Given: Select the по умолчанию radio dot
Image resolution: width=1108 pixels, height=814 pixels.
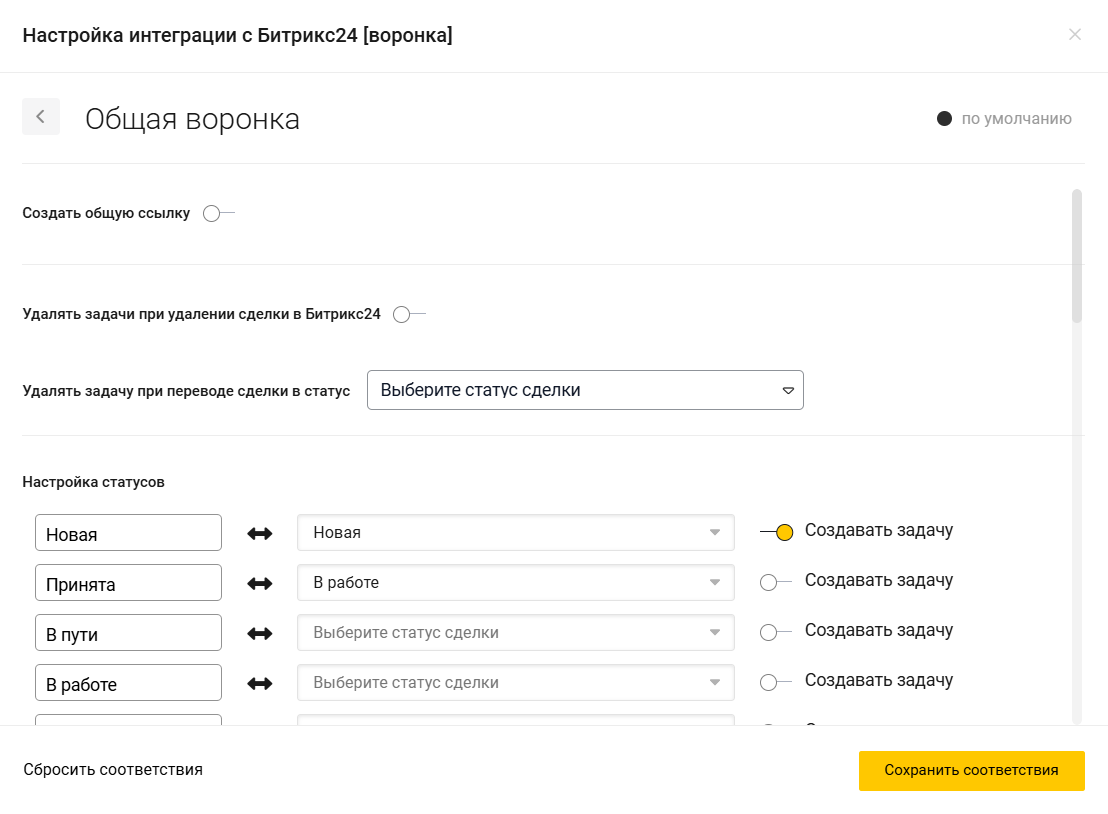Looking at the screenshot, I should pos(944,119).
